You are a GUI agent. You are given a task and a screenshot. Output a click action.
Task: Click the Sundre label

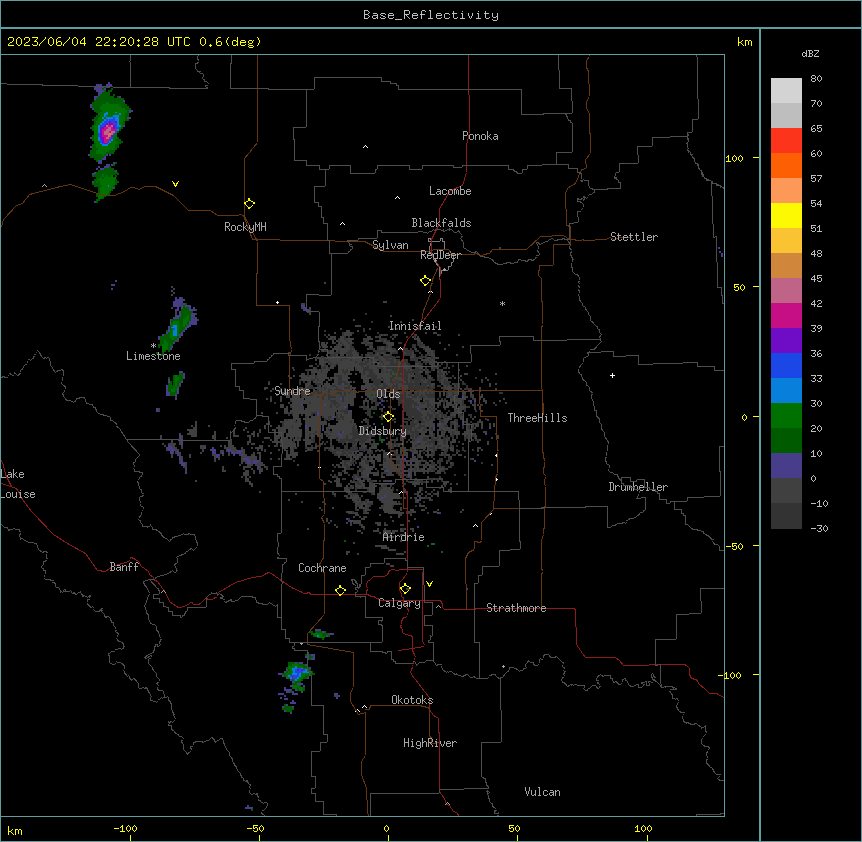[x=292, y=391]
